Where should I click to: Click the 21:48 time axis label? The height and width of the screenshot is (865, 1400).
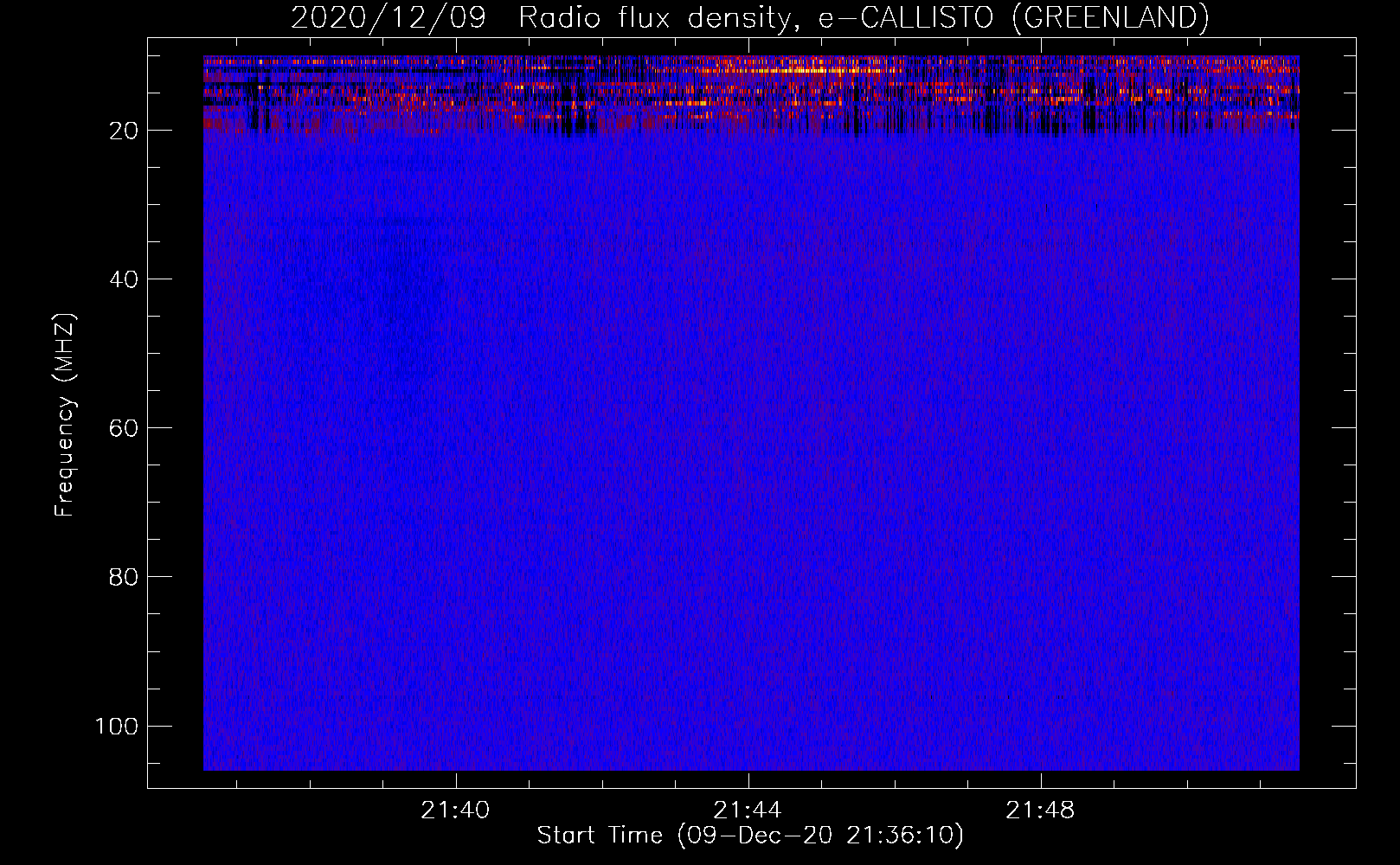pos(1040,810)
